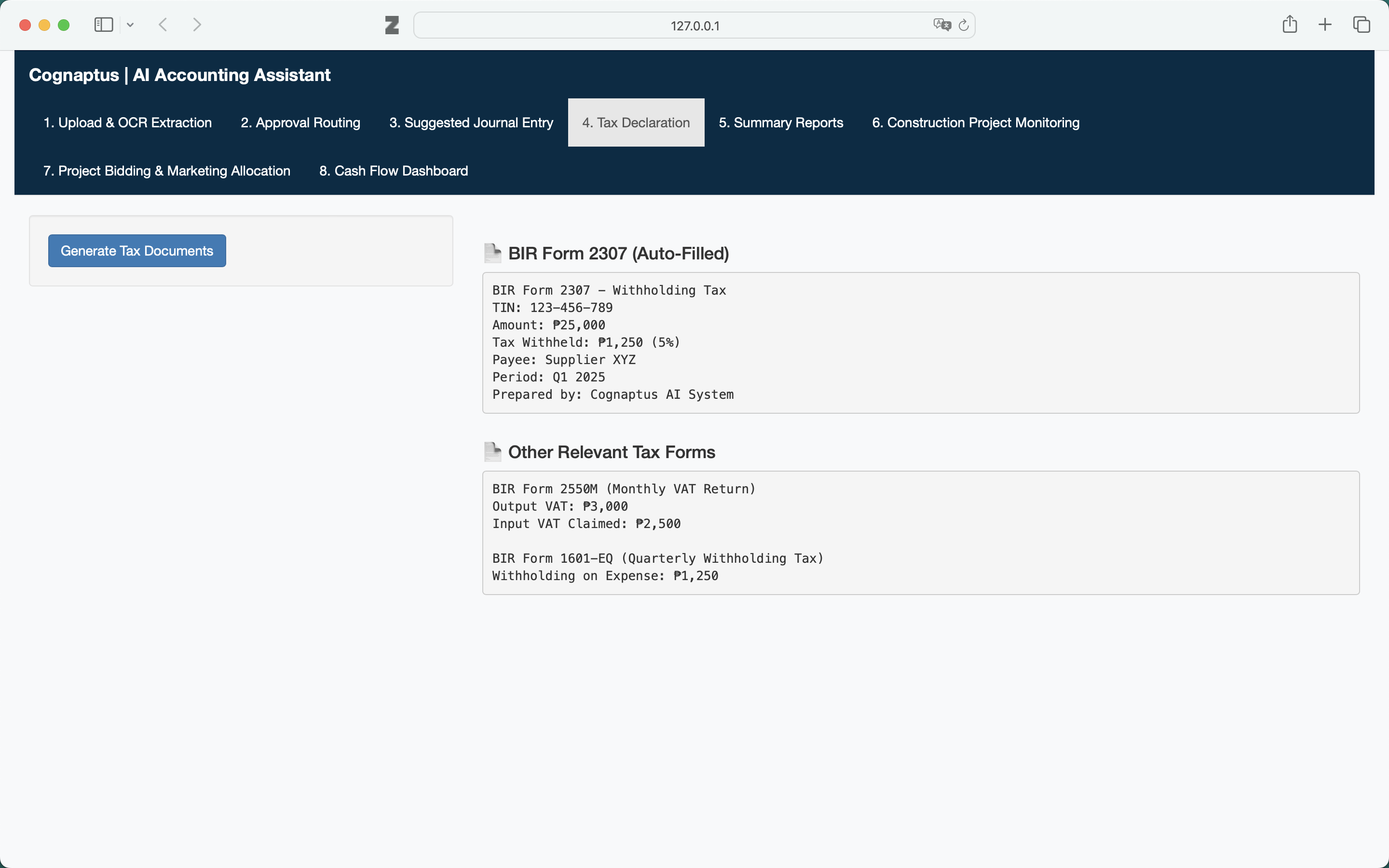Image resolution: width=1389 pixels, height=868 pixels.
Task: Open the Share icon
Action: pyautogui.click(x=1290, y=24)
